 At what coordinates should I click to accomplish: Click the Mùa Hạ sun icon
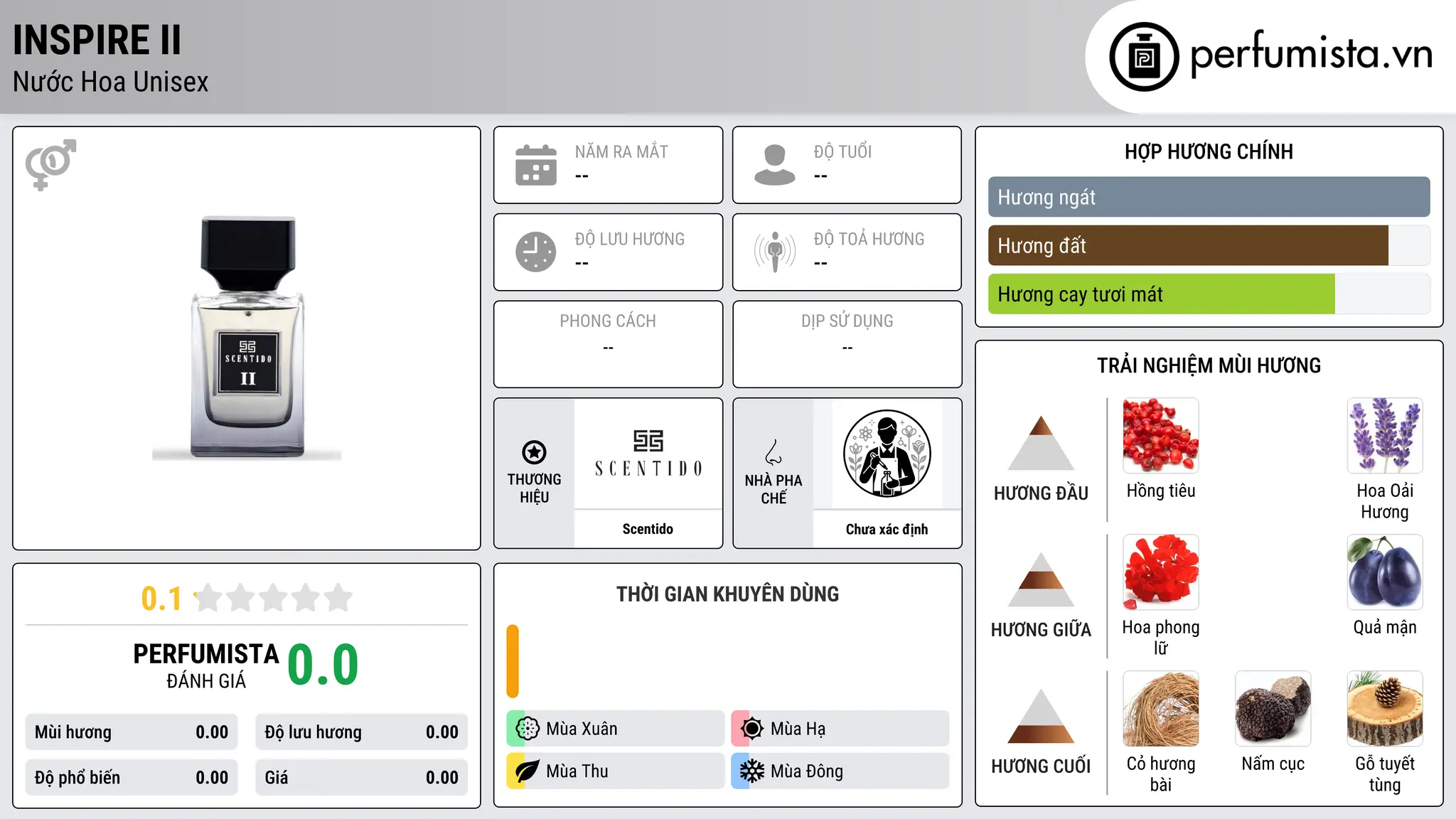click(x=751, y=729)
